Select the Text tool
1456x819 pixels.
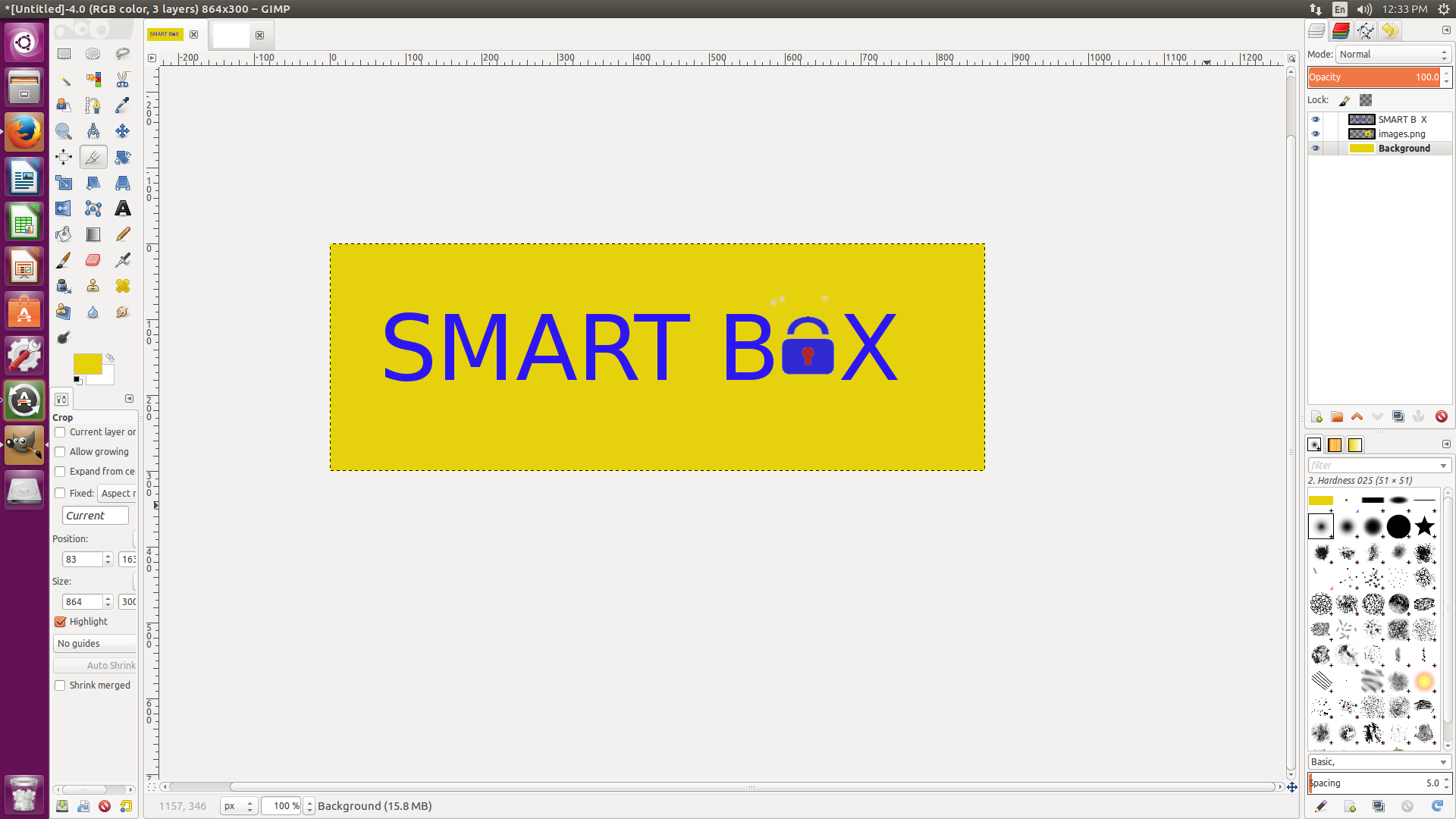click(x=122, y=209)
